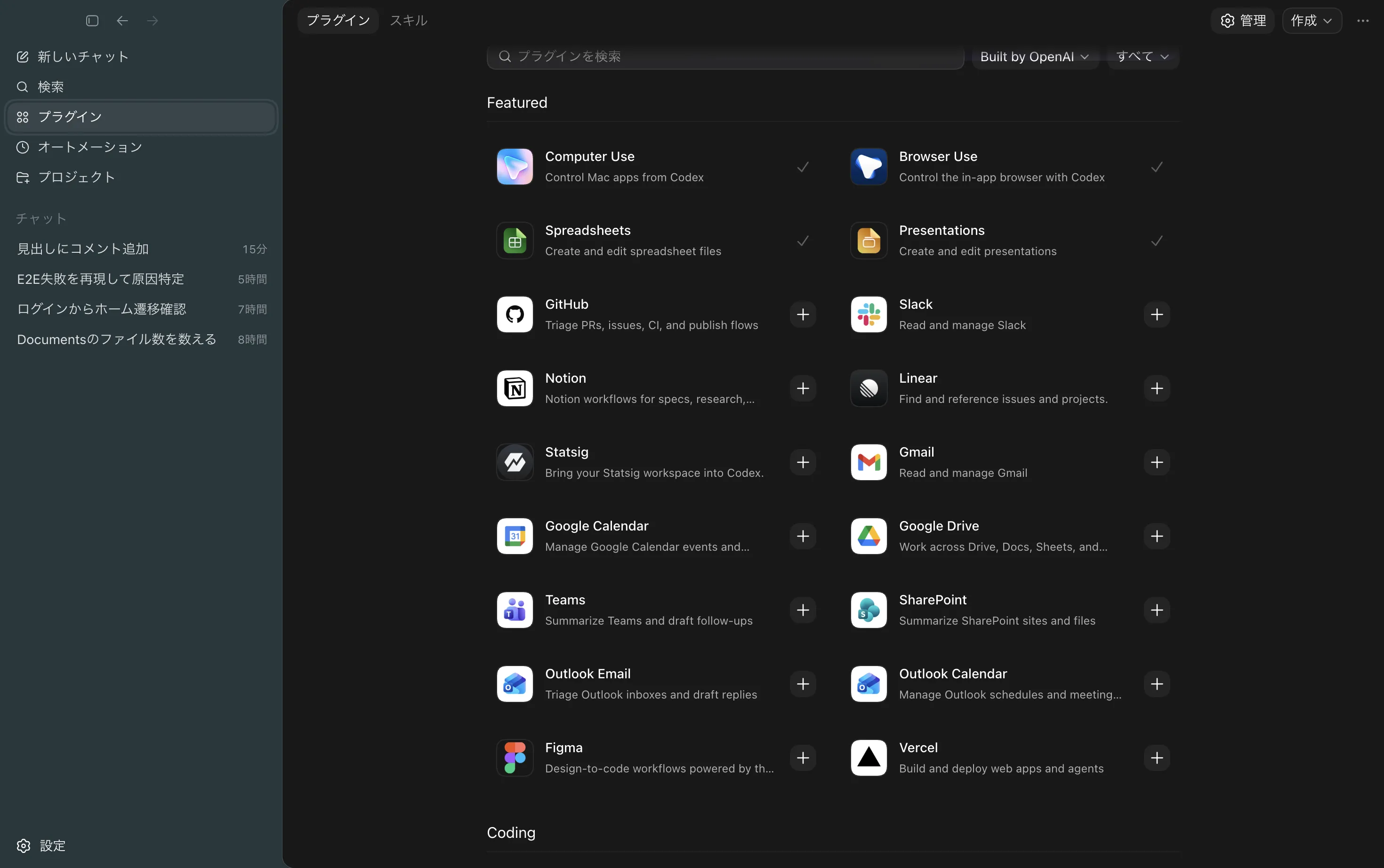Click the Outlook Calendar logo icon
This screenshot has height=868, width=1384.
869,684
